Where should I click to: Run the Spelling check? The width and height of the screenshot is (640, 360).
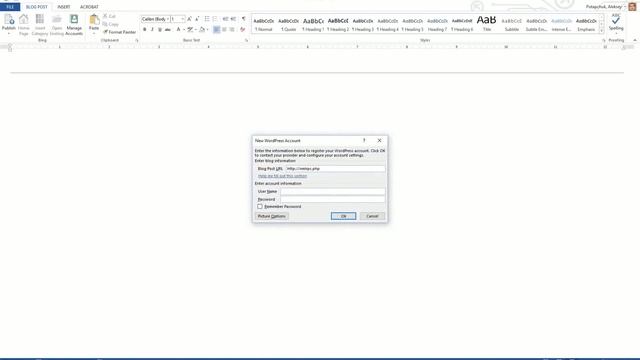coord(616,24)
